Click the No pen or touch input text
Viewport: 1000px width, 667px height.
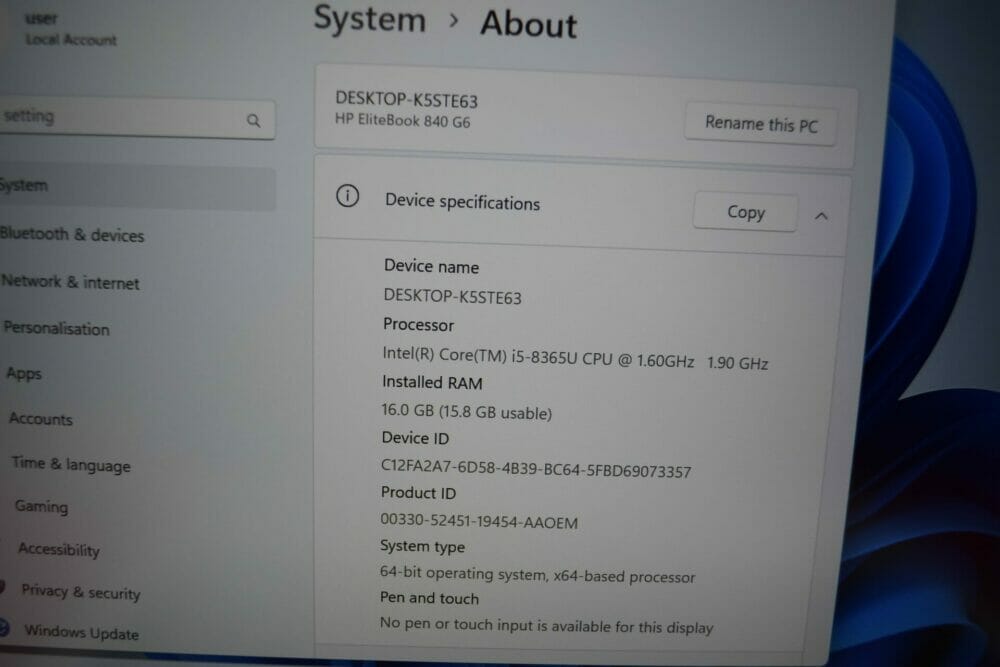tap(546, 625)
